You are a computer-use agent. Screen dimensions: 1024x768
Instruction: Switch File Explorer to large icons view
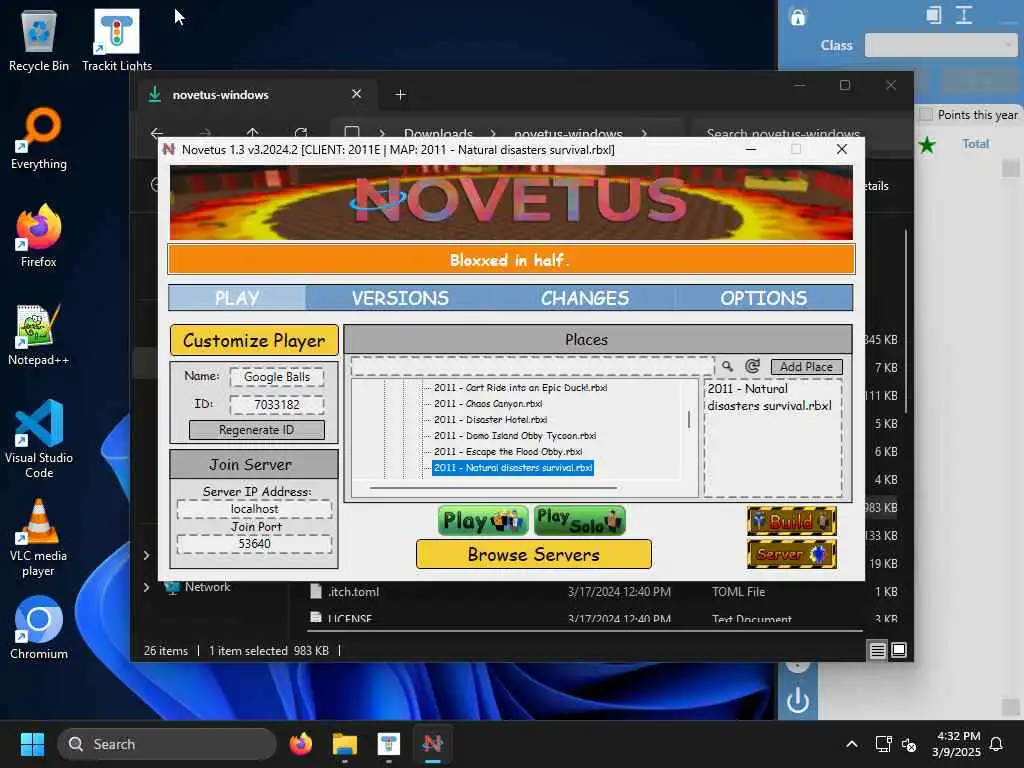[x=899, y=650]
